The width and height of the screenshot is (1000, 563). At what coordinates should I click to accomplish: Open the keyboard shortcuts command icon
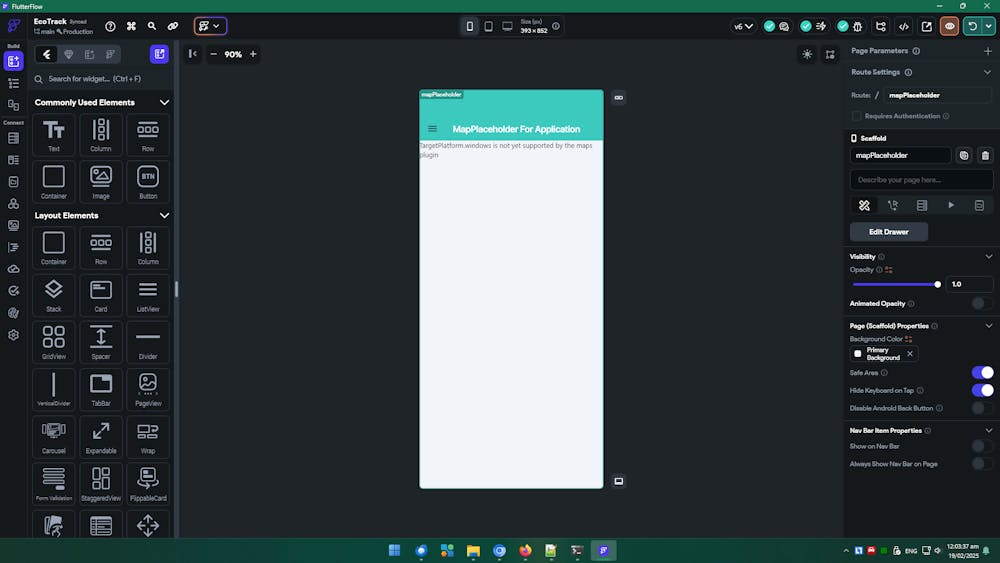(131, 26)
